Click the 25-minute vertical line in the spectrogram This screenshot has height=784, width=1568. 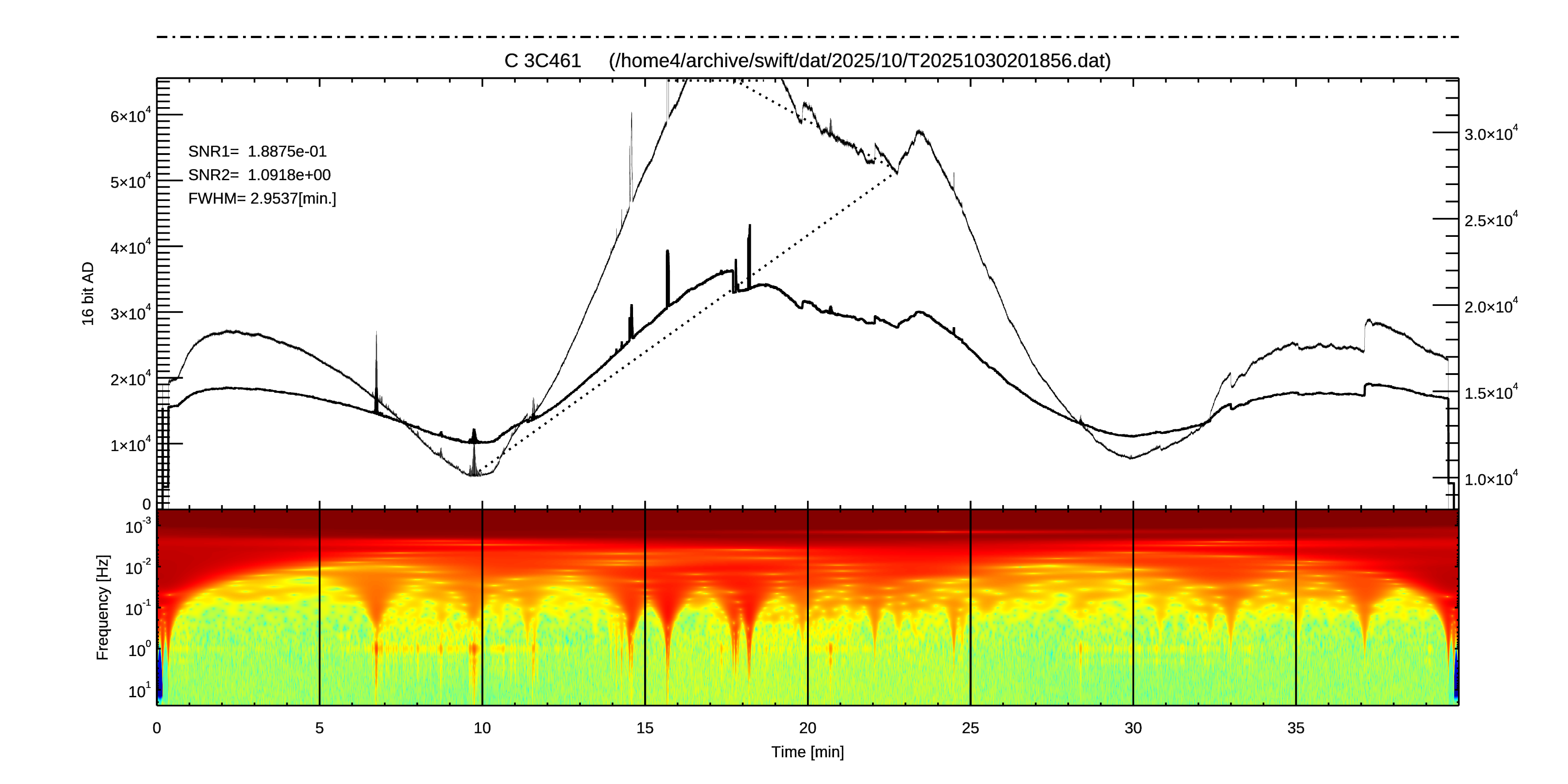970,609
